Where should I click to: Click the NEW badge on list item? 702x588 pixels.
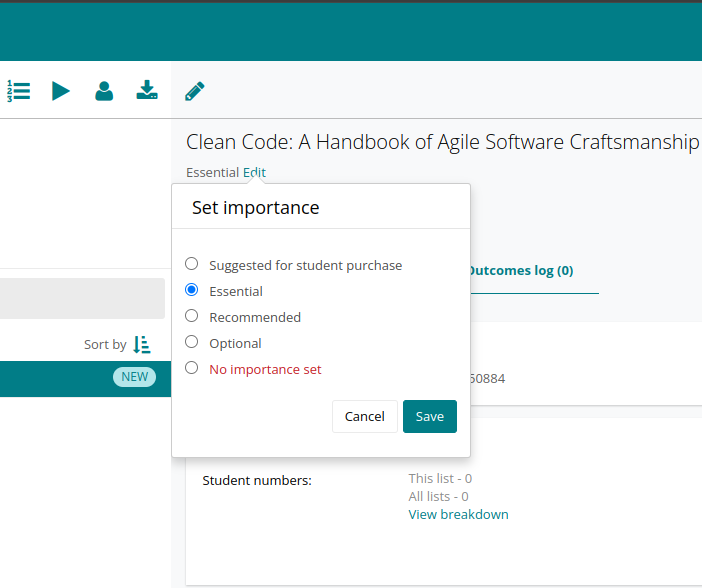[x=134, y=377]
